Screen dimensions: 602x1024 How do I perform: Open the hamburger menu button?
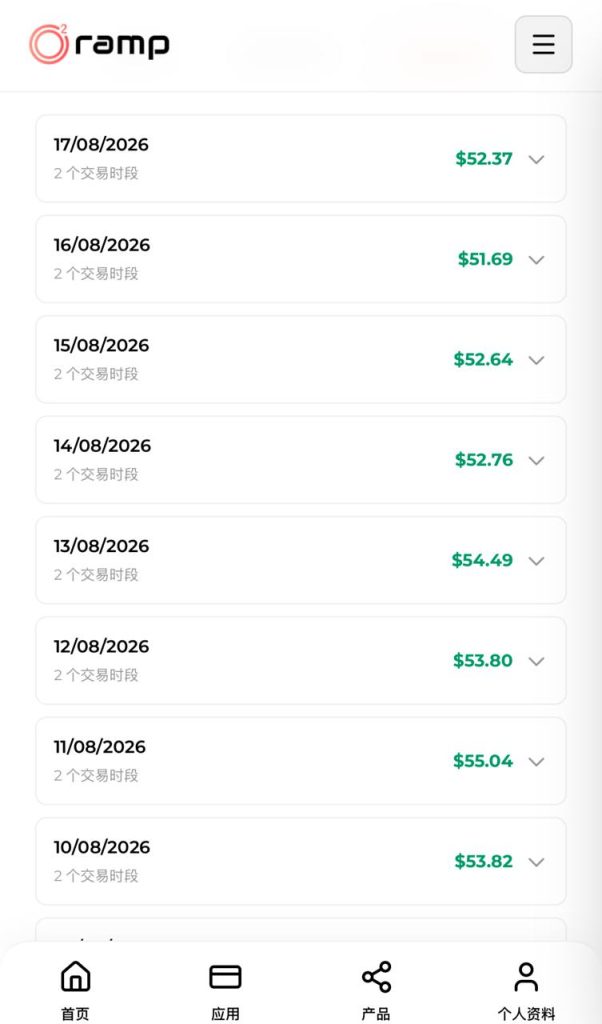(x=543, y=44)
